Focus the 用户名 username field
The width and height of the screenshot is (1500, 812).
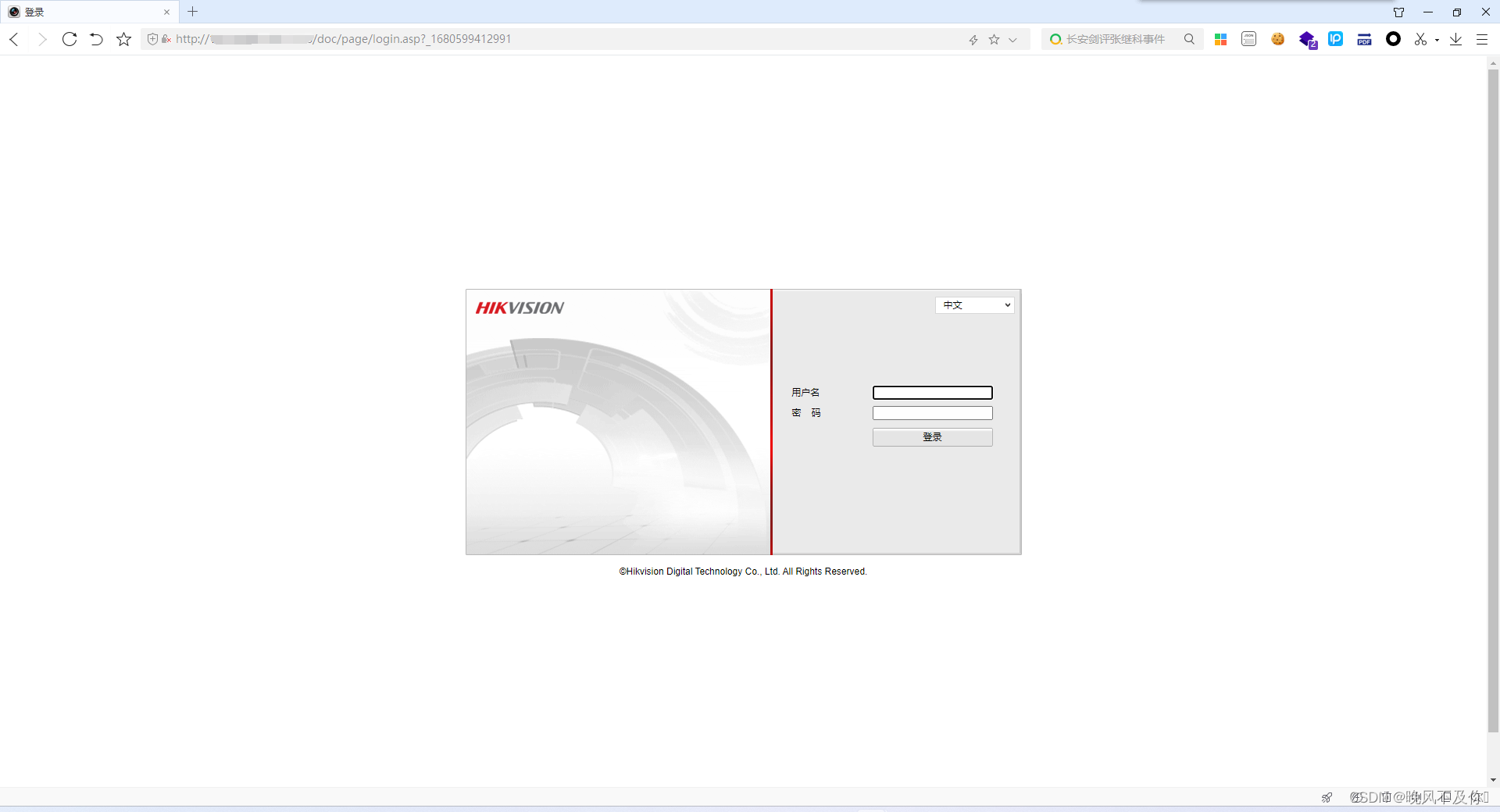pyautogui.click(x=932, y=393)
